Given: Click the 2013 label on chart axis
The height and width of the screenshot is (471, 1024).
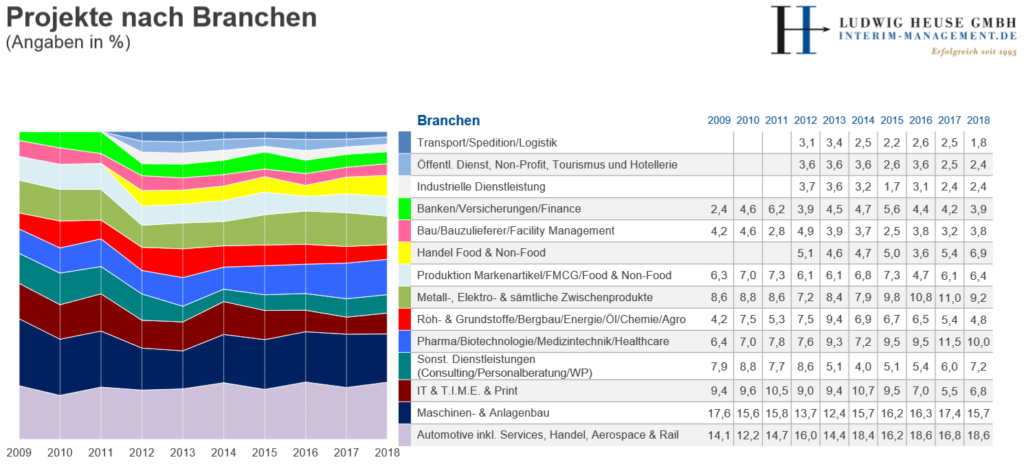Looking at the screenshot, I should (183, 452).
